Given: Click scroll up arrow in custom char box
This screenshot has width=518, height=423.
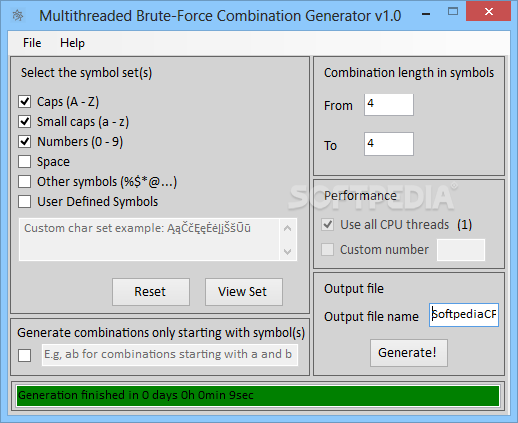Looking at the screenshot, I should coord(288,229).
